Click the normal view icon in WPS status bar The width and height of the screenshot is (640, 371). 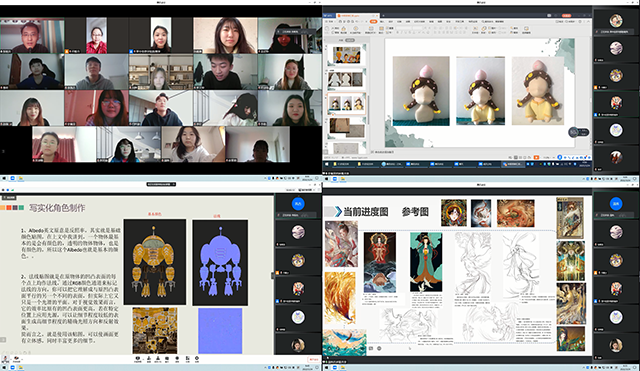pos(516,158)
